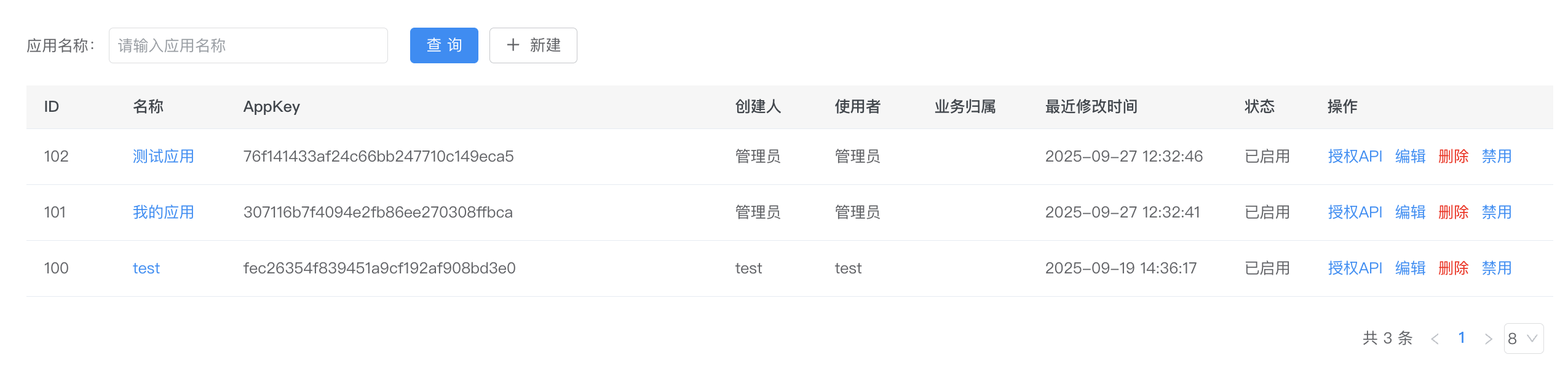Focus the 应用名称 input field
Viewport: 1568px width, 376px height.
pos(248,45)
